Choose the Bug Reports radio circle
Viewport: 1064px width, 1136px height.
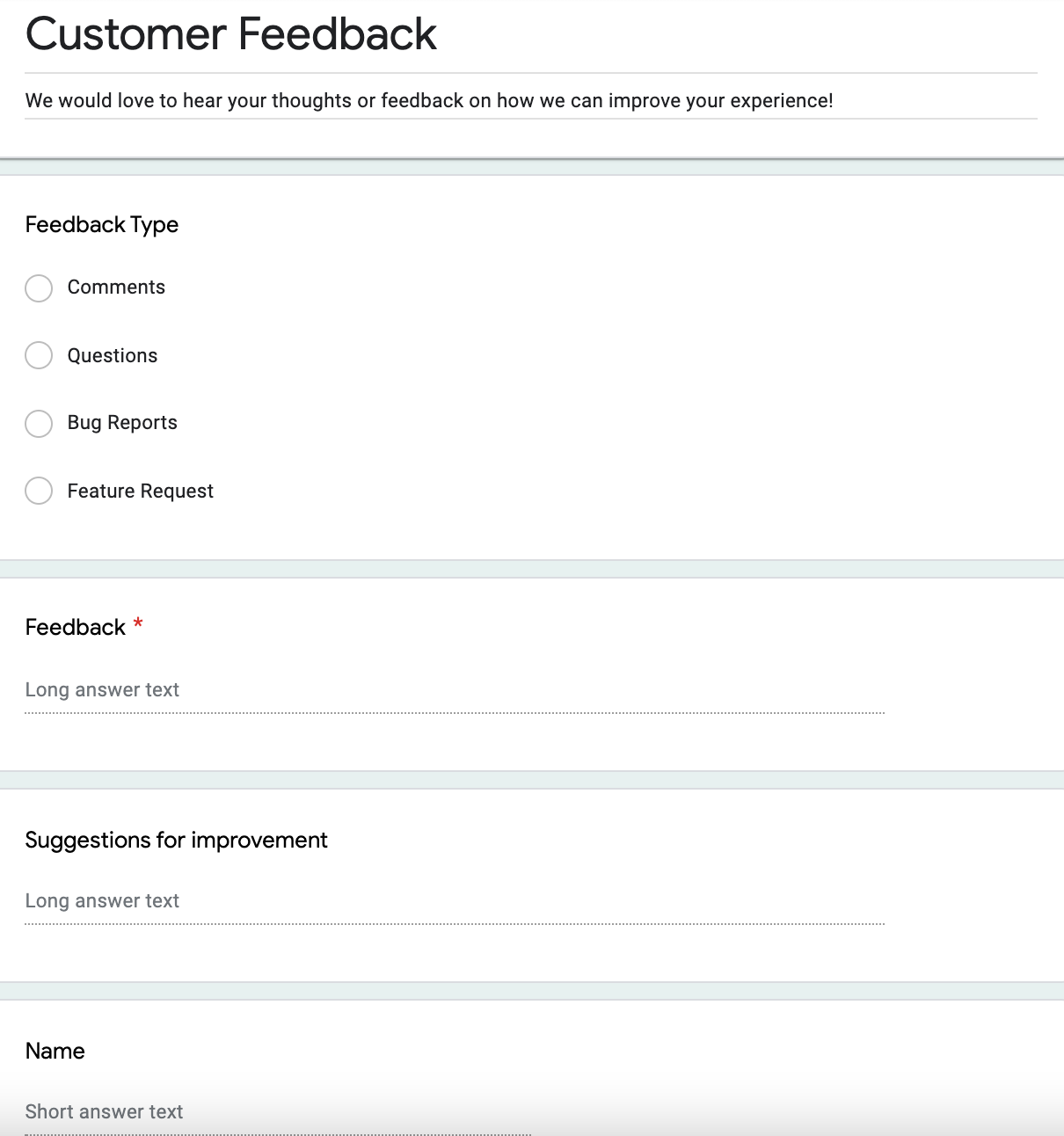pos(39,424)
